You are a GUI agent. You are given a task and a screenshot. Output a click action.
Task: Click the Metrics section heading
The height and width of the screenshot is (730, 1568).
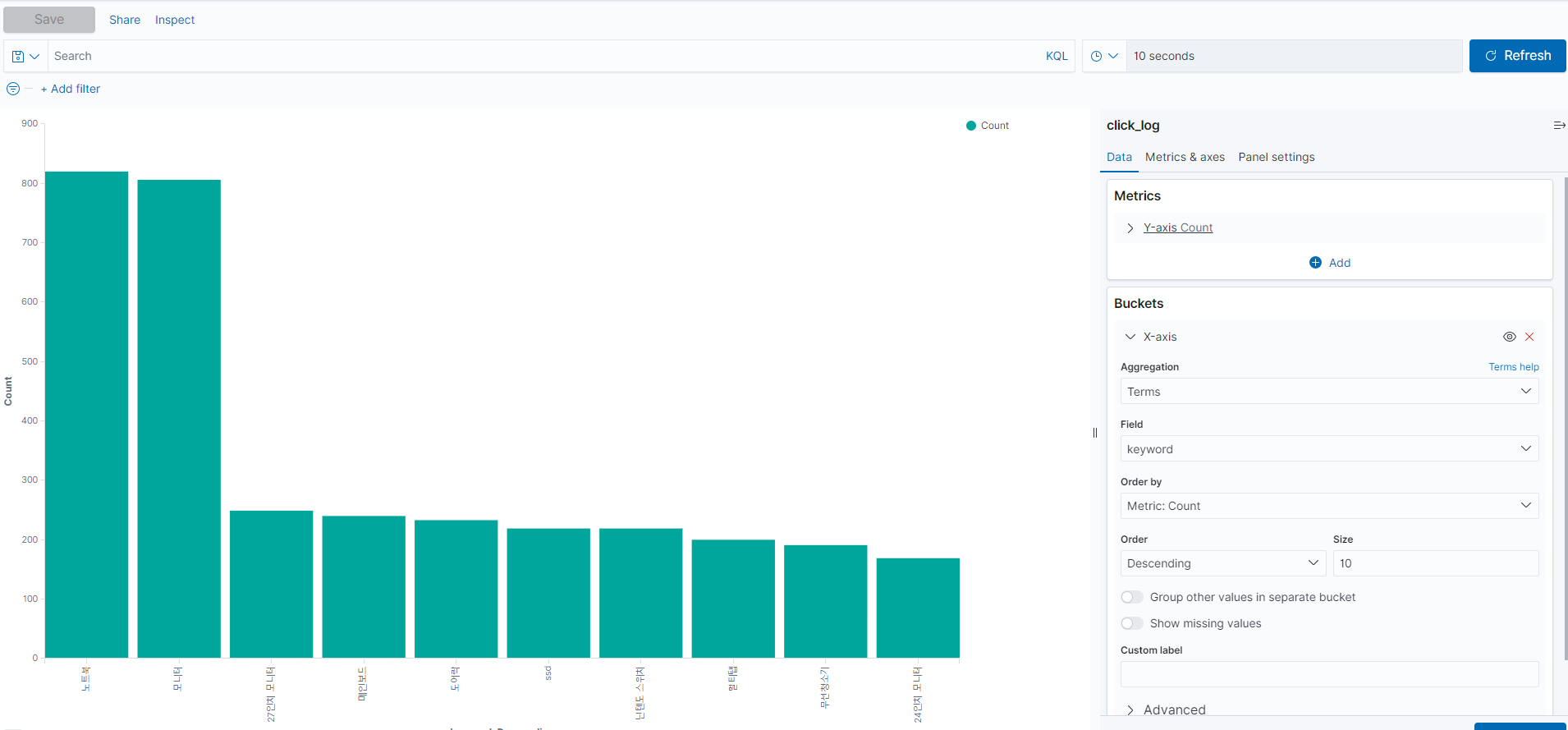[1137, 195]
